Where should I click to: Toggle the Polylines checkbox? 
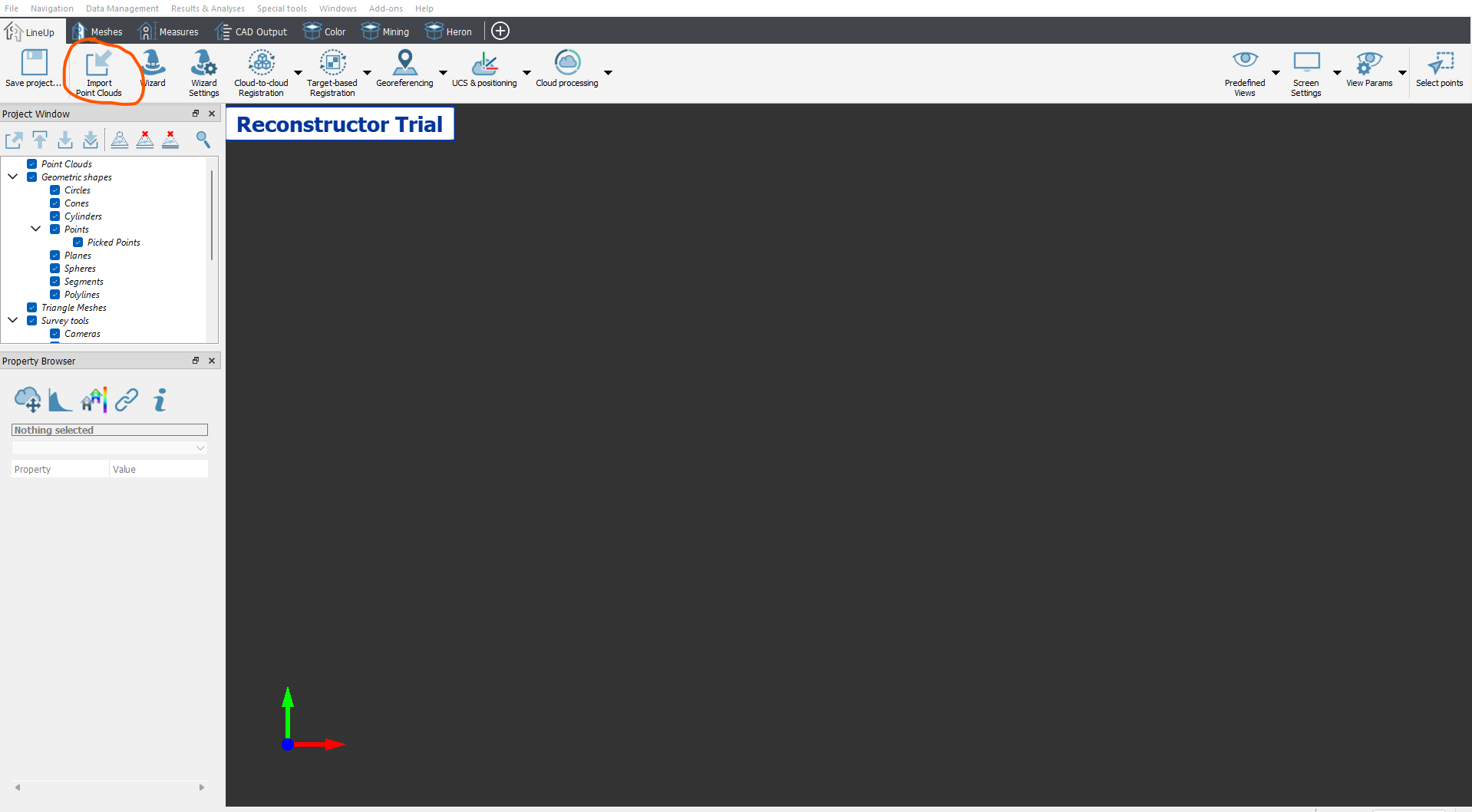pyautogui.click(x=55, y=294)
